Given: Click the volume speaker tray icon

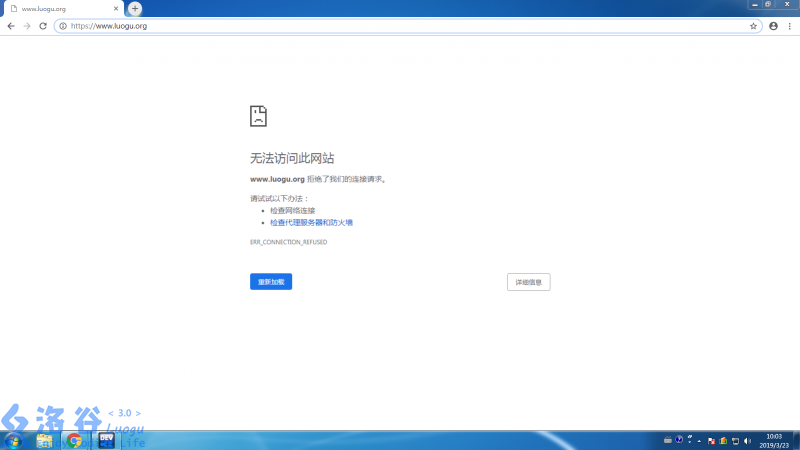Looking at the screenshot, I should point(746,441).
